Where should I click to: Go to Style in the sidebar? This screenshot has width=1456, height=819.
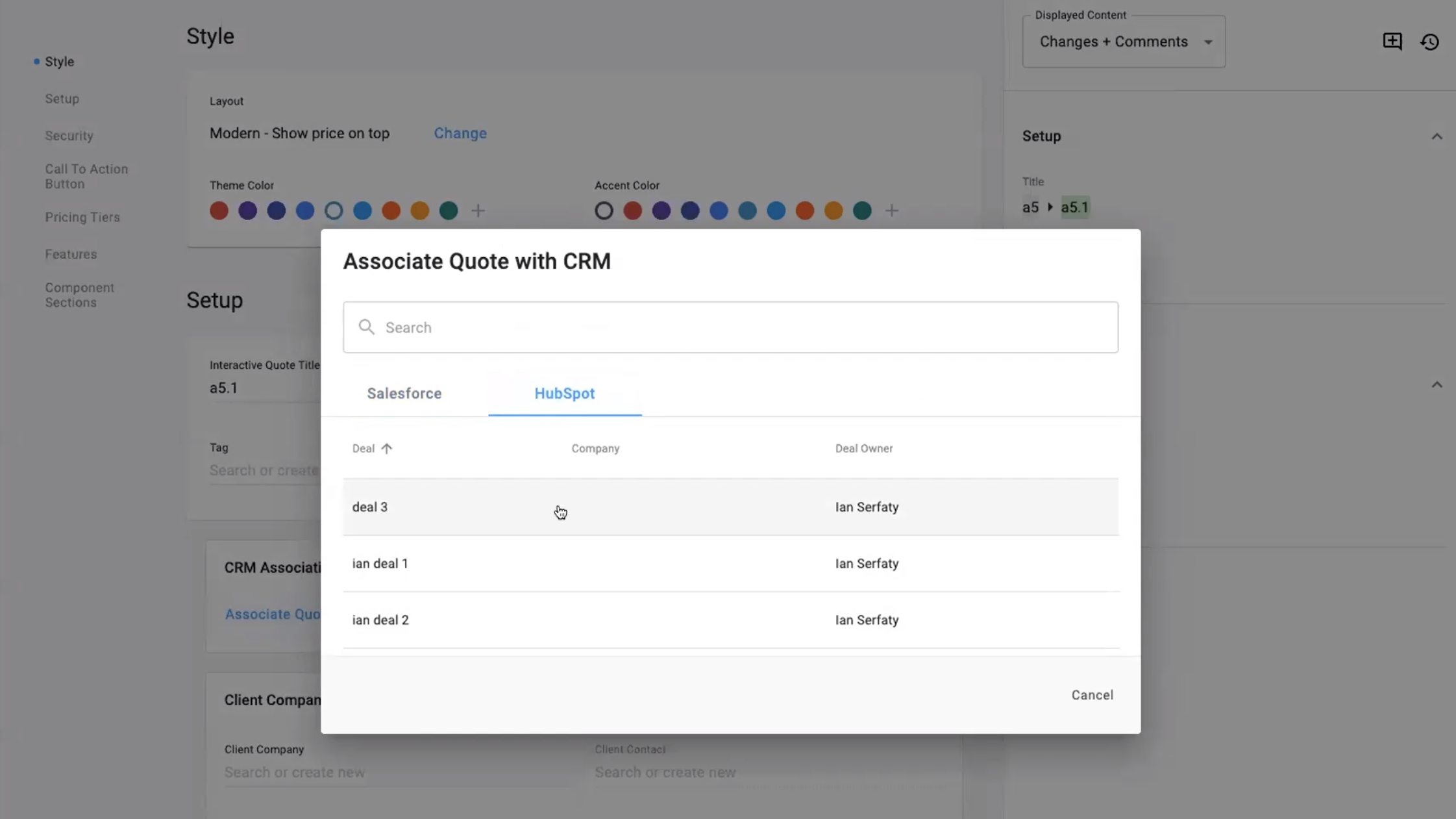click(x=59, y=62)
